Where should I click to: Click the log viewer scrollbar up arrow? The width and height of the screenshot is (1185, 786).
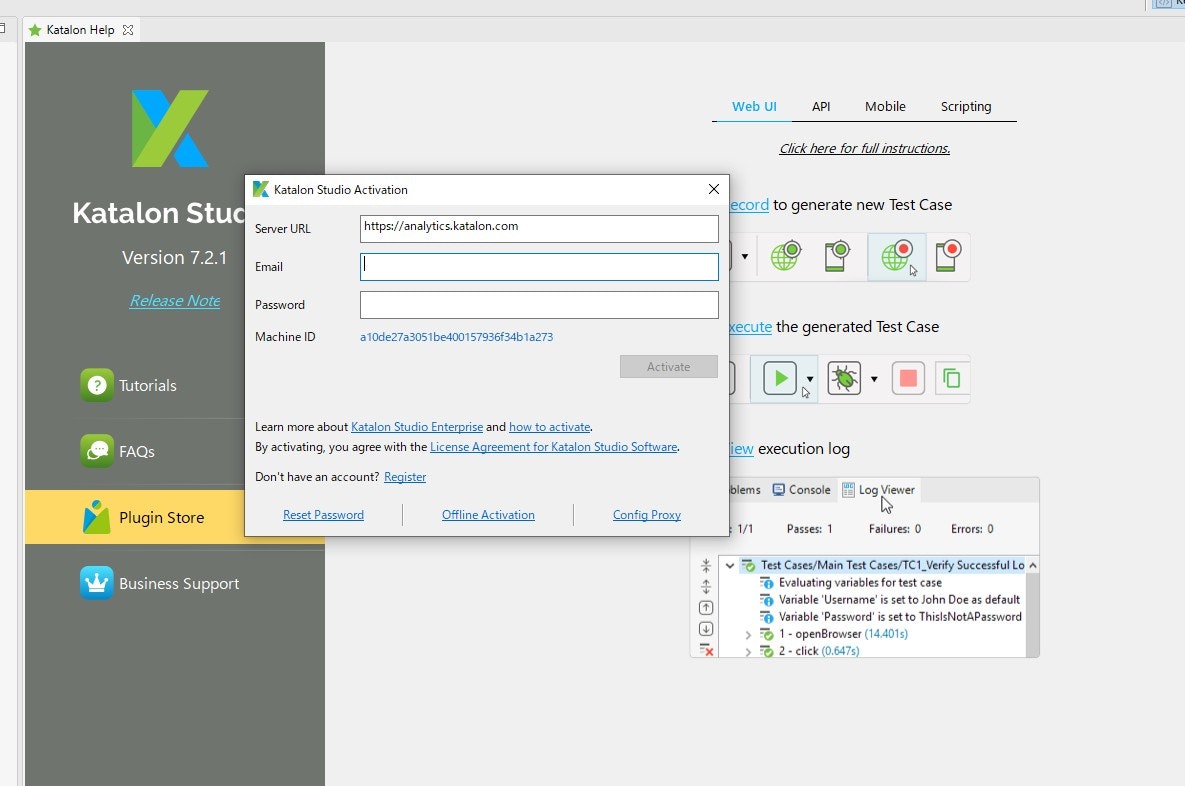[1032, 565]
